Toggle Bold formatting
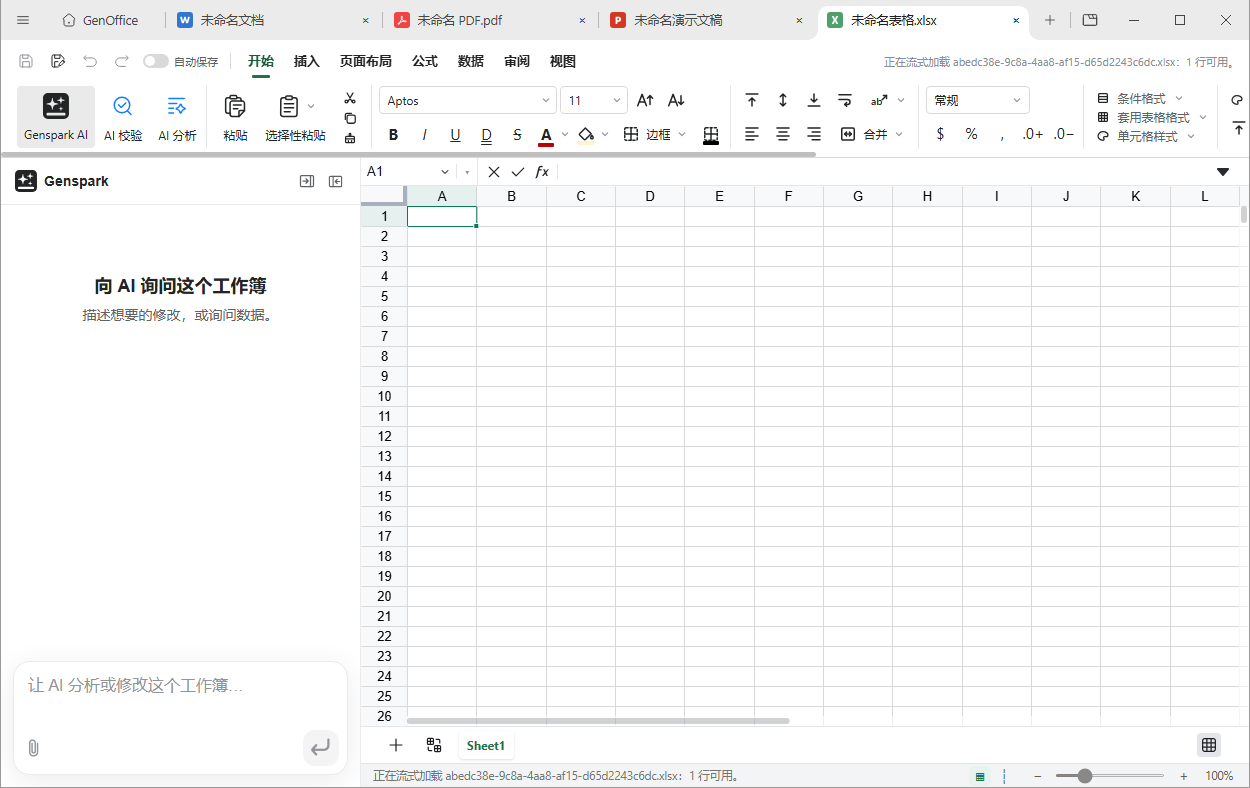Image resolution: width=1250 pixels, height=788 pixels. pos(393,135)
